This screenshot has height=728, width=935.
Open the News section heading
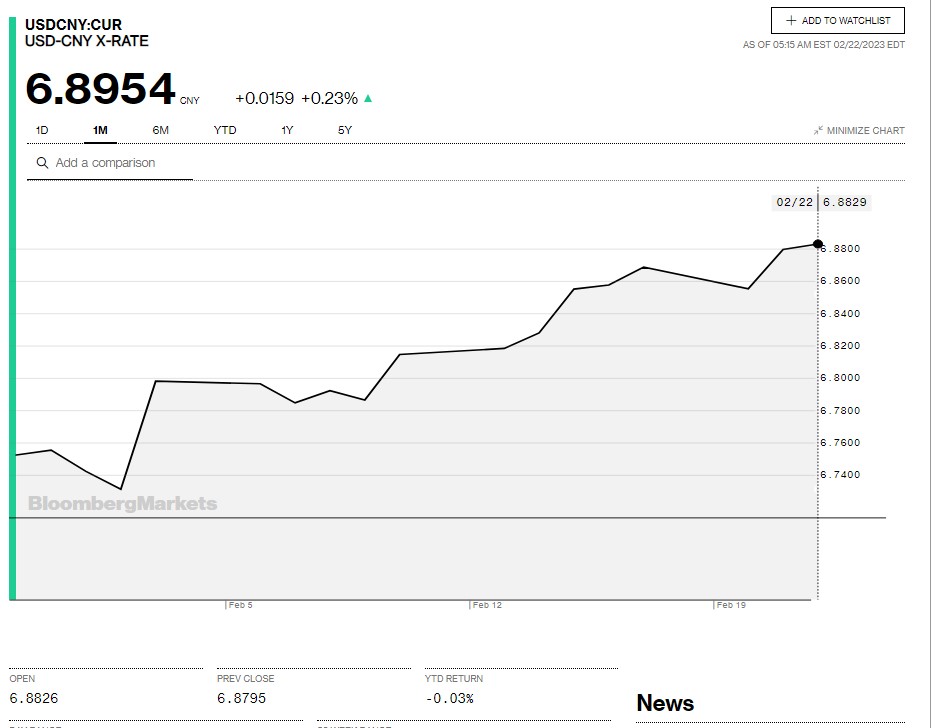665,703
